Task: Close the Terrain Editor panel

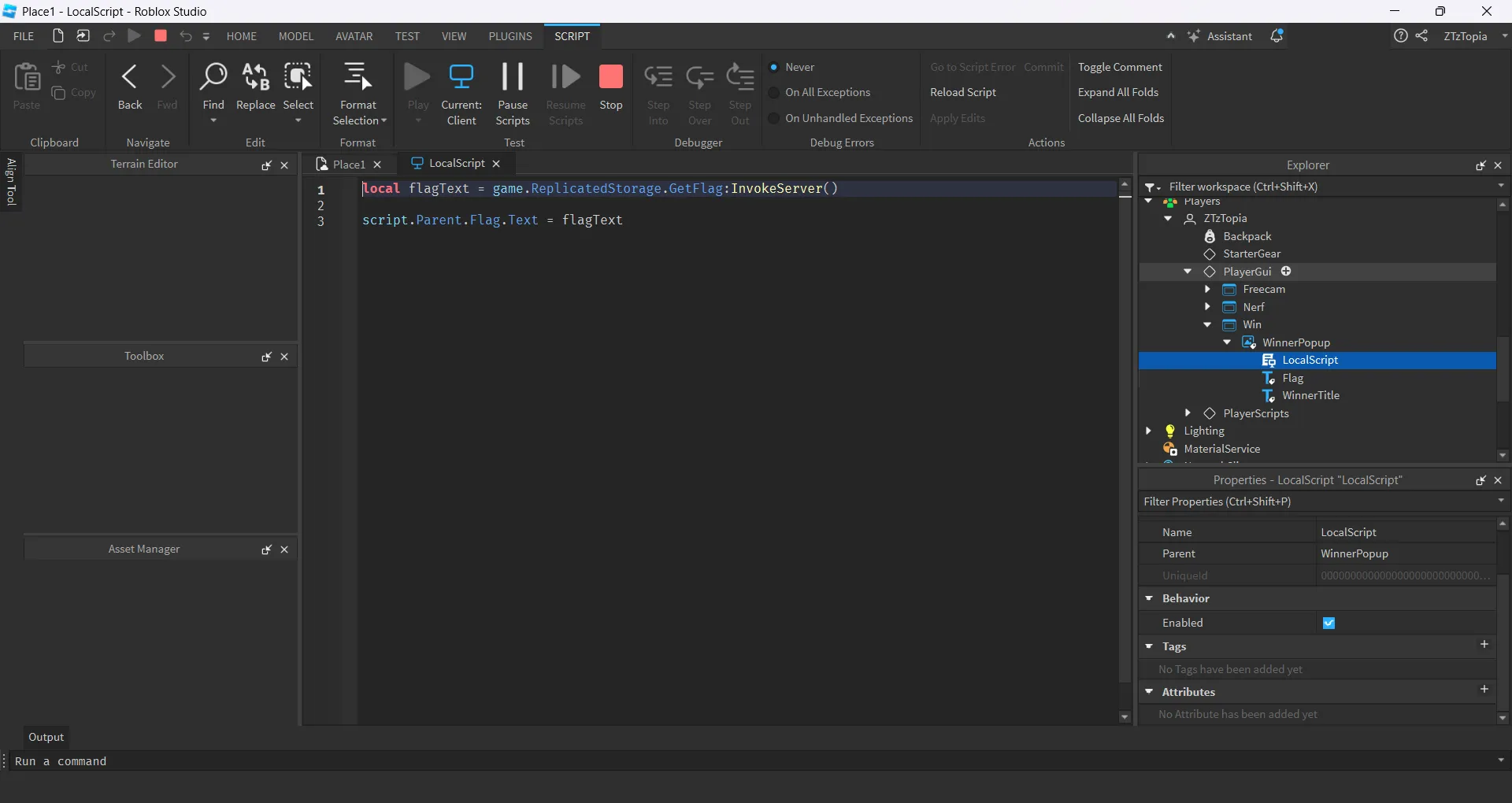Action: click(284, 165)
